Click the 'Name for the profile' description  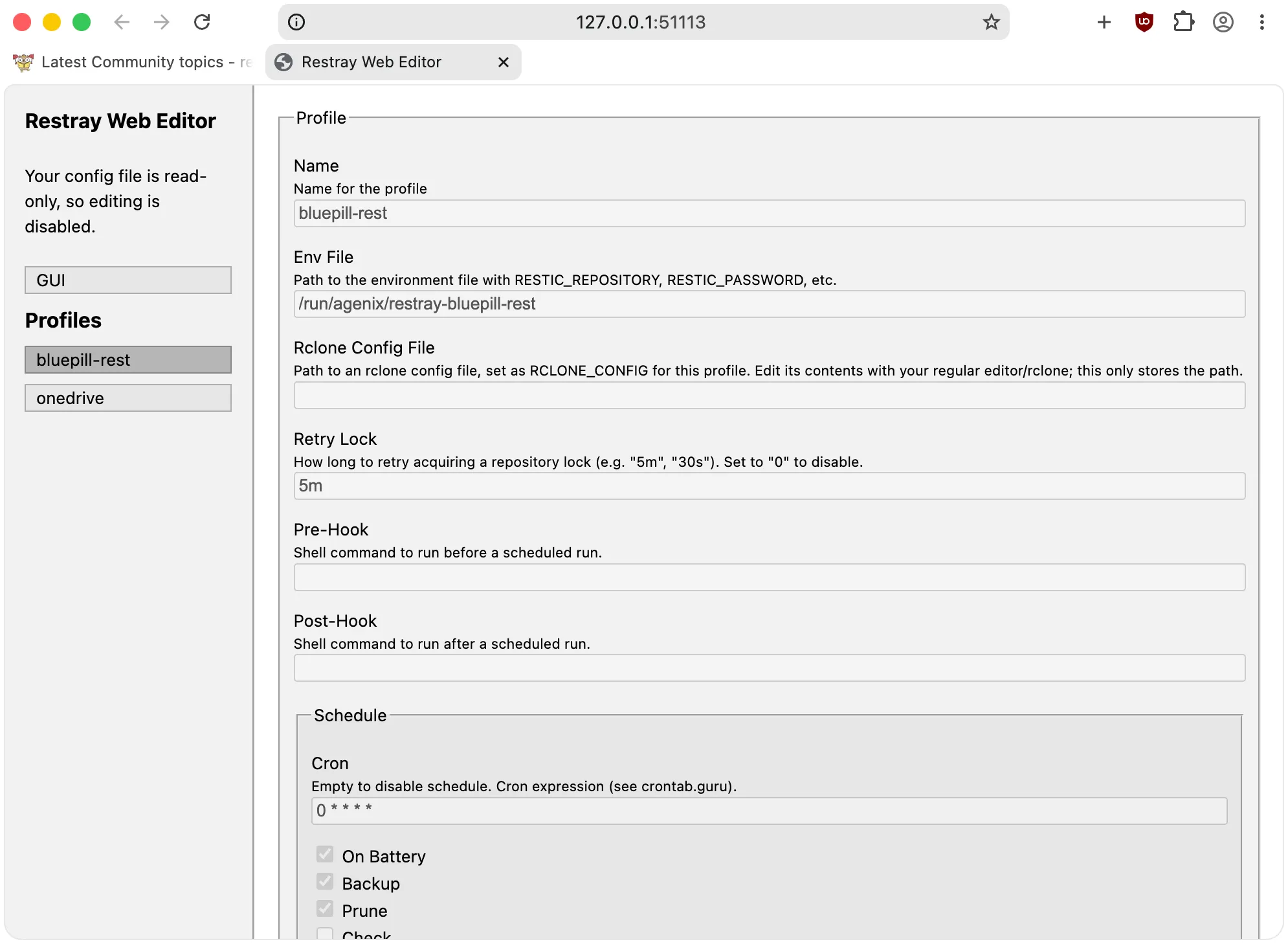click(361, 188)
